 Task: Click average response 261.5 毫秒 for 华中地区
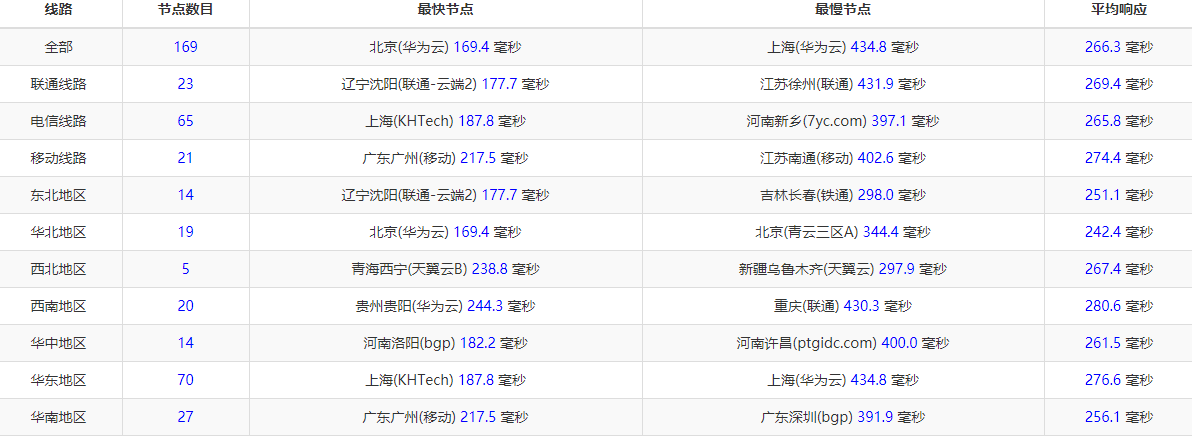1119,343
